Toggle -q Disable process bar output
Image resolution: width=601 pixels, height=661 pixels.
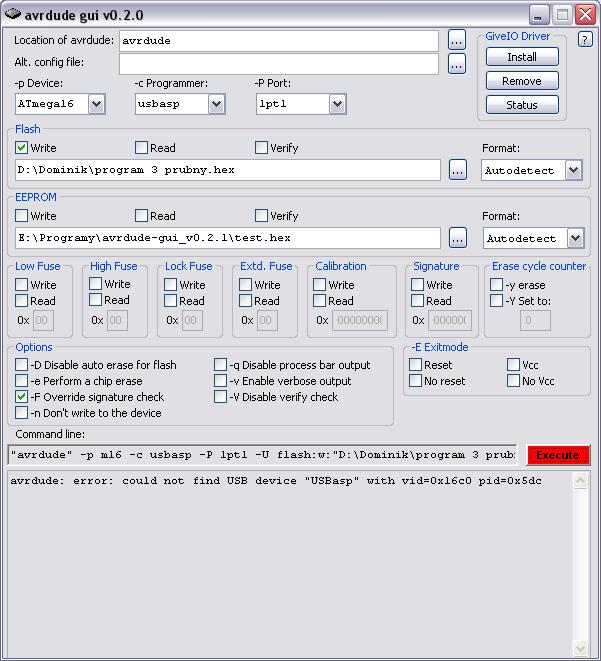click(x=220, y=365)
